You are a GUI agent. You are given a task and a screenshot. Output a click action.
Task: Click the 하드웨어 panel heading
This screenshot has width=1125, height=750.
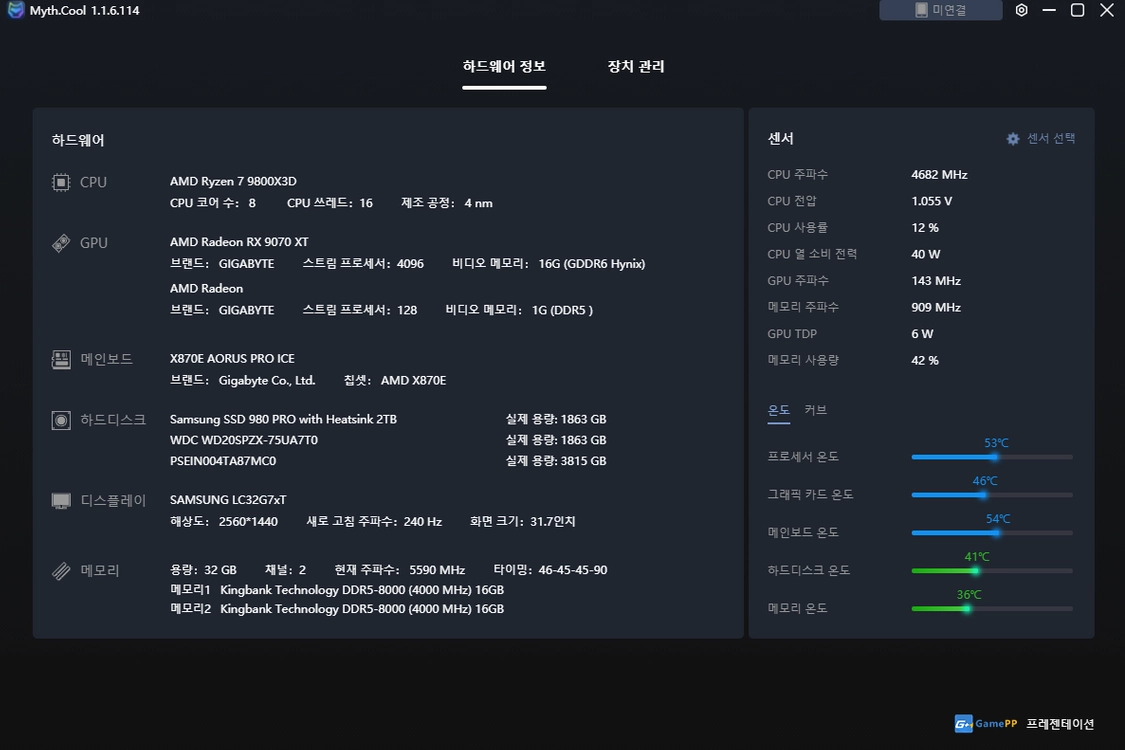click(77, 140)
